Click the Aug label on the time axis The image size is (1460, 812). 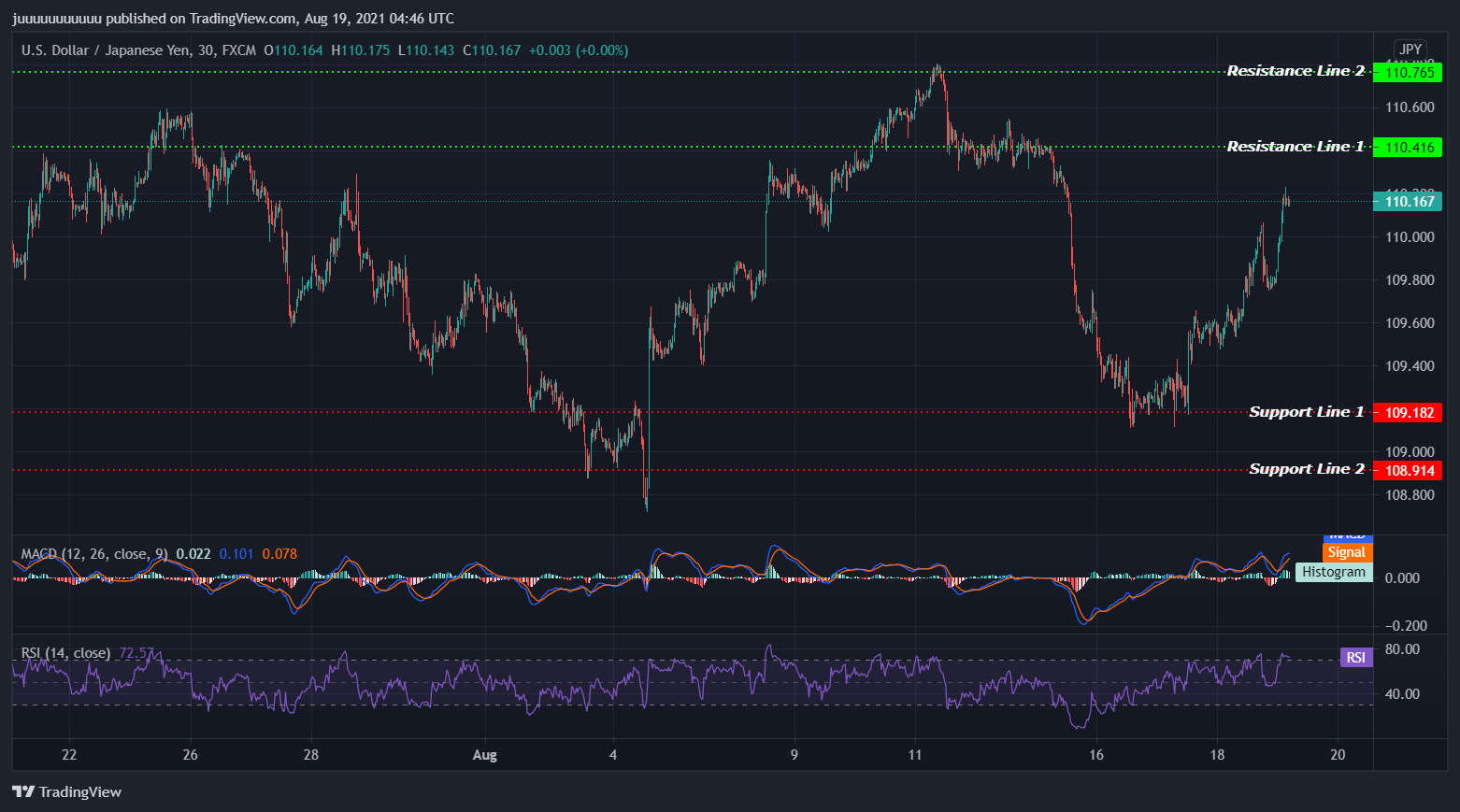coord(484,755)
